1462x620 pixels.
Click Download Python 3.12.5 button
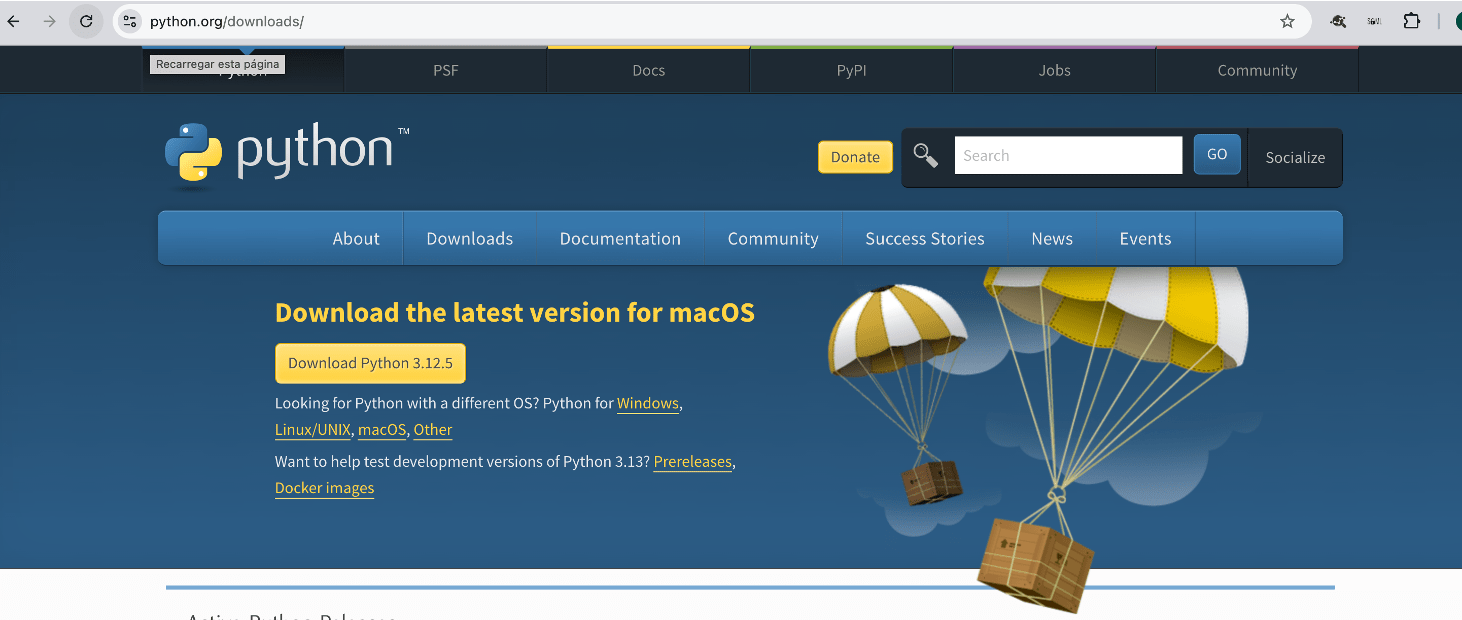[370, 363]
